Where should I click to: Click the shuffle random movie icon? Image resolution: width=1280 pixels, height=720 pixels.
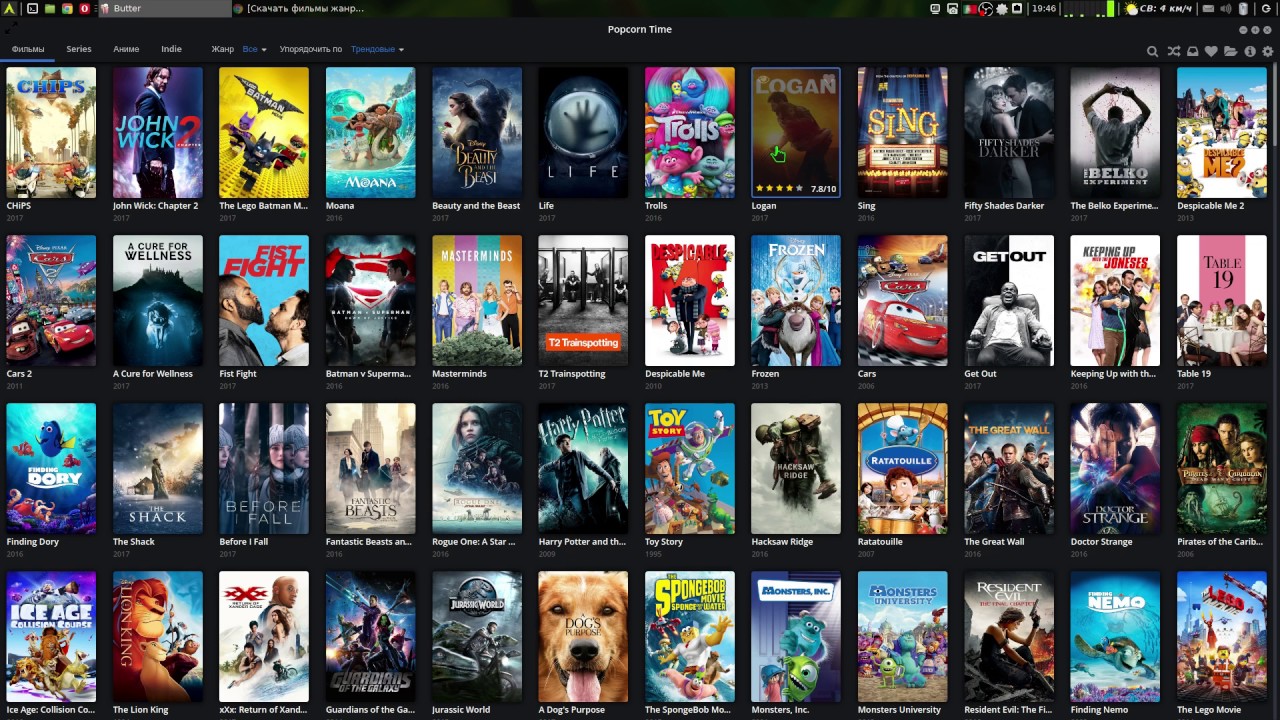coord(1174,51)
